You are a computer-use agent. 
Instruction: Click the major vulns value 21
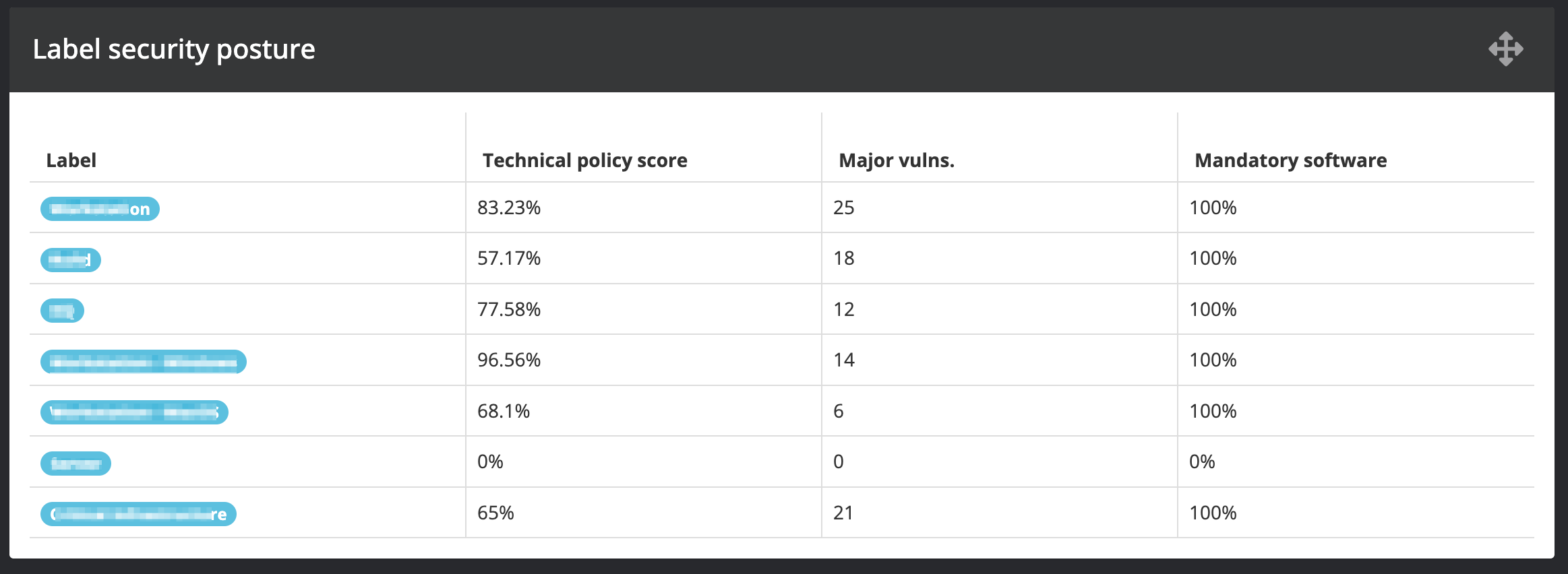[x=843, y=513]
